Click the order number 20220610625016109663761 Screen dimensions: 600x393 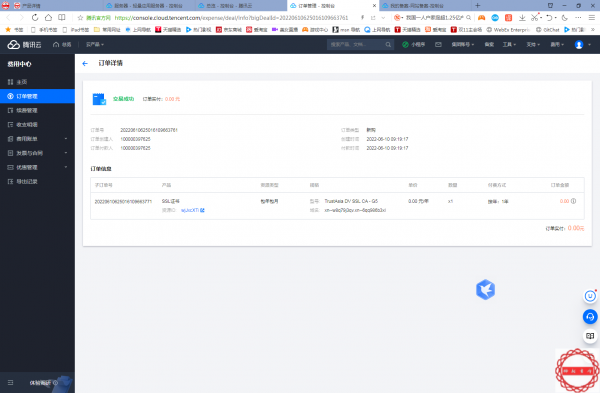tap(149, 130)
